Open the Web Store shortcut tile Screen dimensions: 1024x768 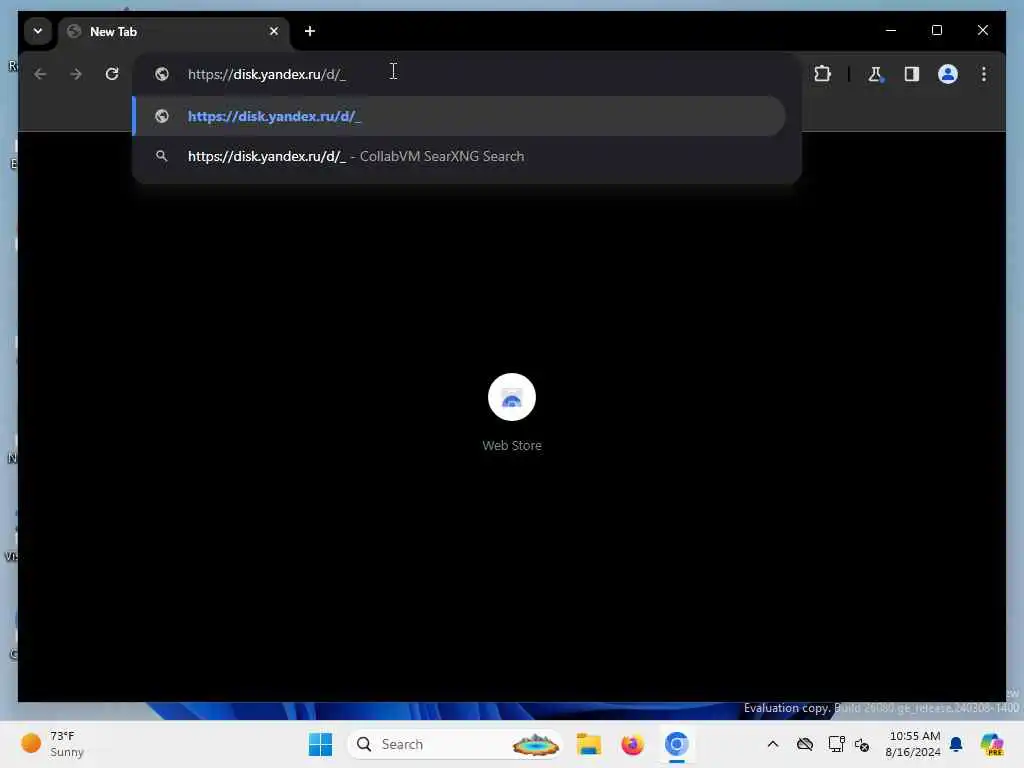511,411
